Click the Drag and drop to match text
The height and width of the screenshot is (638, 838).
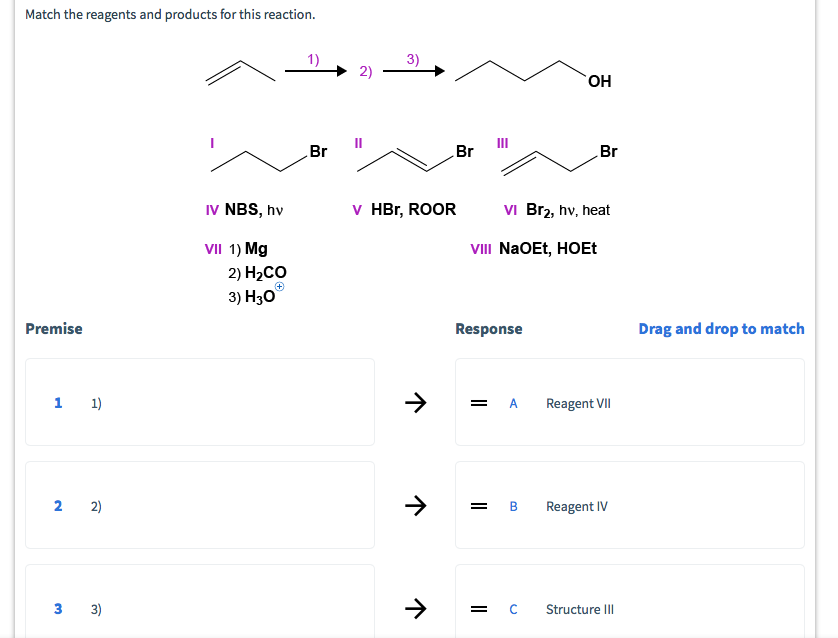pos(721,329)
